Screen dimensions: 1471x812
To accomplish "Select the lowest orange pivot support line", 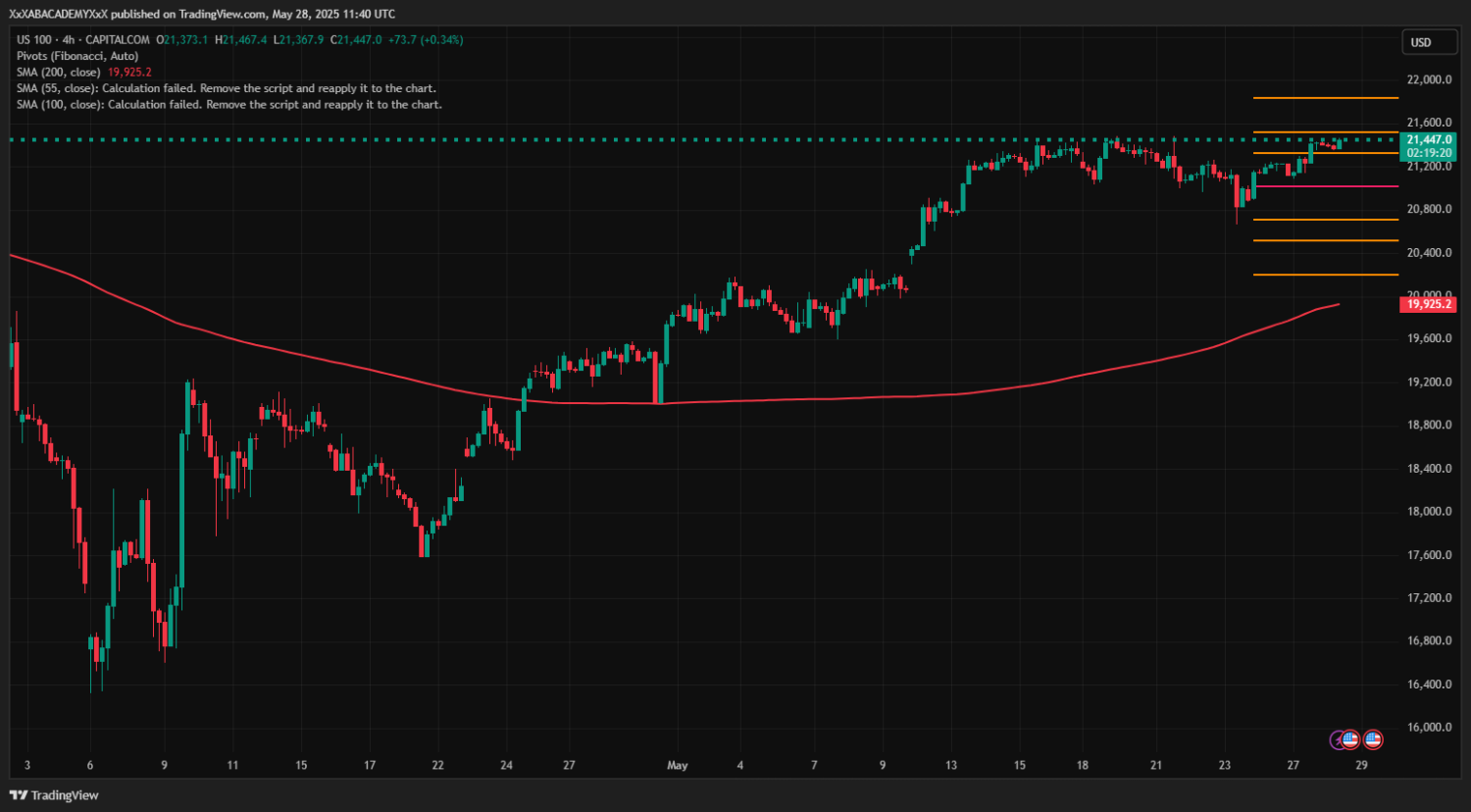I will coord(1325,275).
